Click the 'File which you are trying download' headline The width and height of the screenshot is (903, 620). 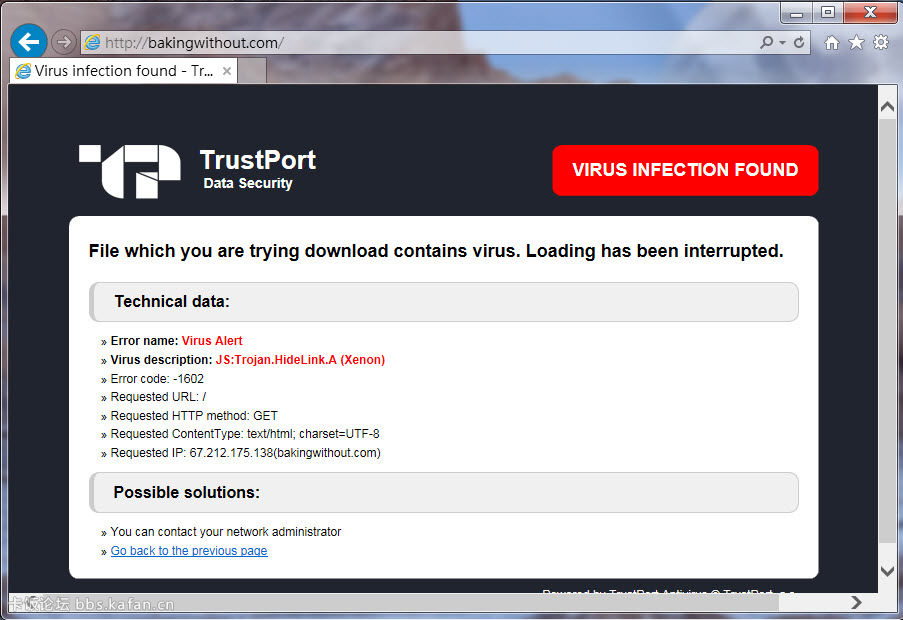[436, 251]
